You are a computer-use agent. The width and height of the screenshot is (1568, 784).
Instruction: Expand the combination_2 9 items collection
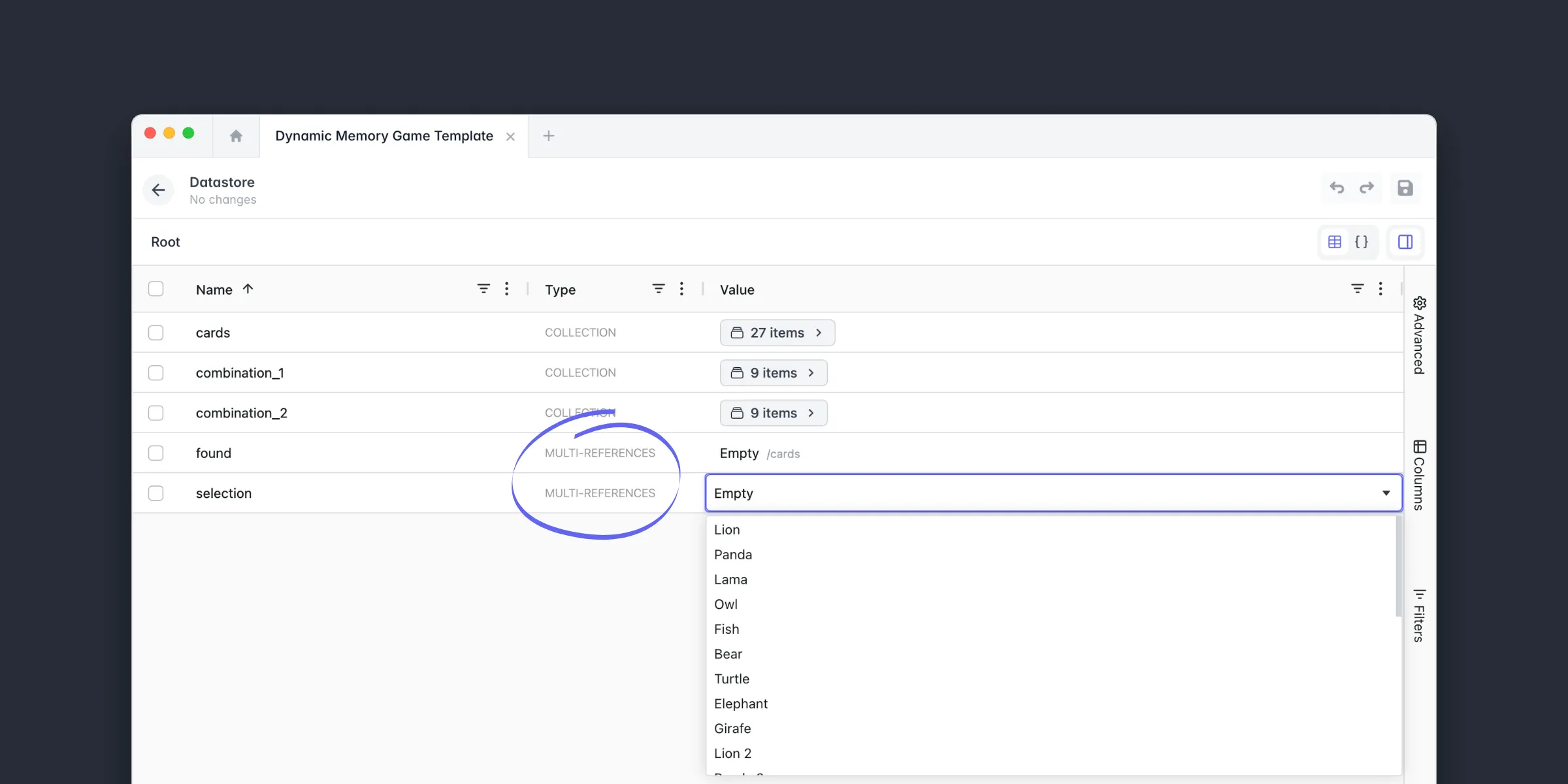(x=774, y=413)
